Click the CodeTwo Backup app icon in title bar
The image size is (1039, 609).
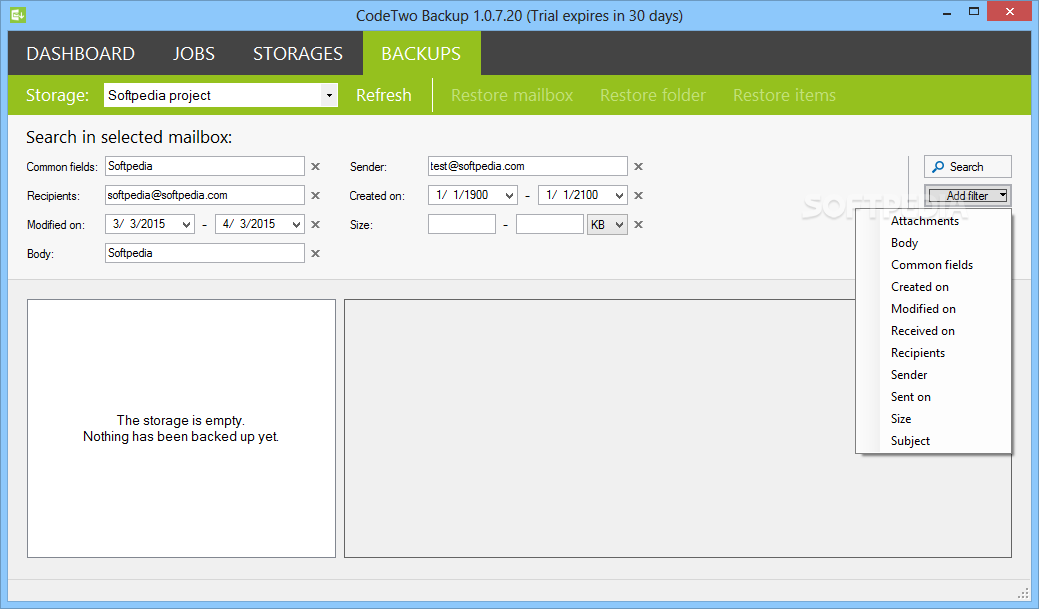click(18, 14)
